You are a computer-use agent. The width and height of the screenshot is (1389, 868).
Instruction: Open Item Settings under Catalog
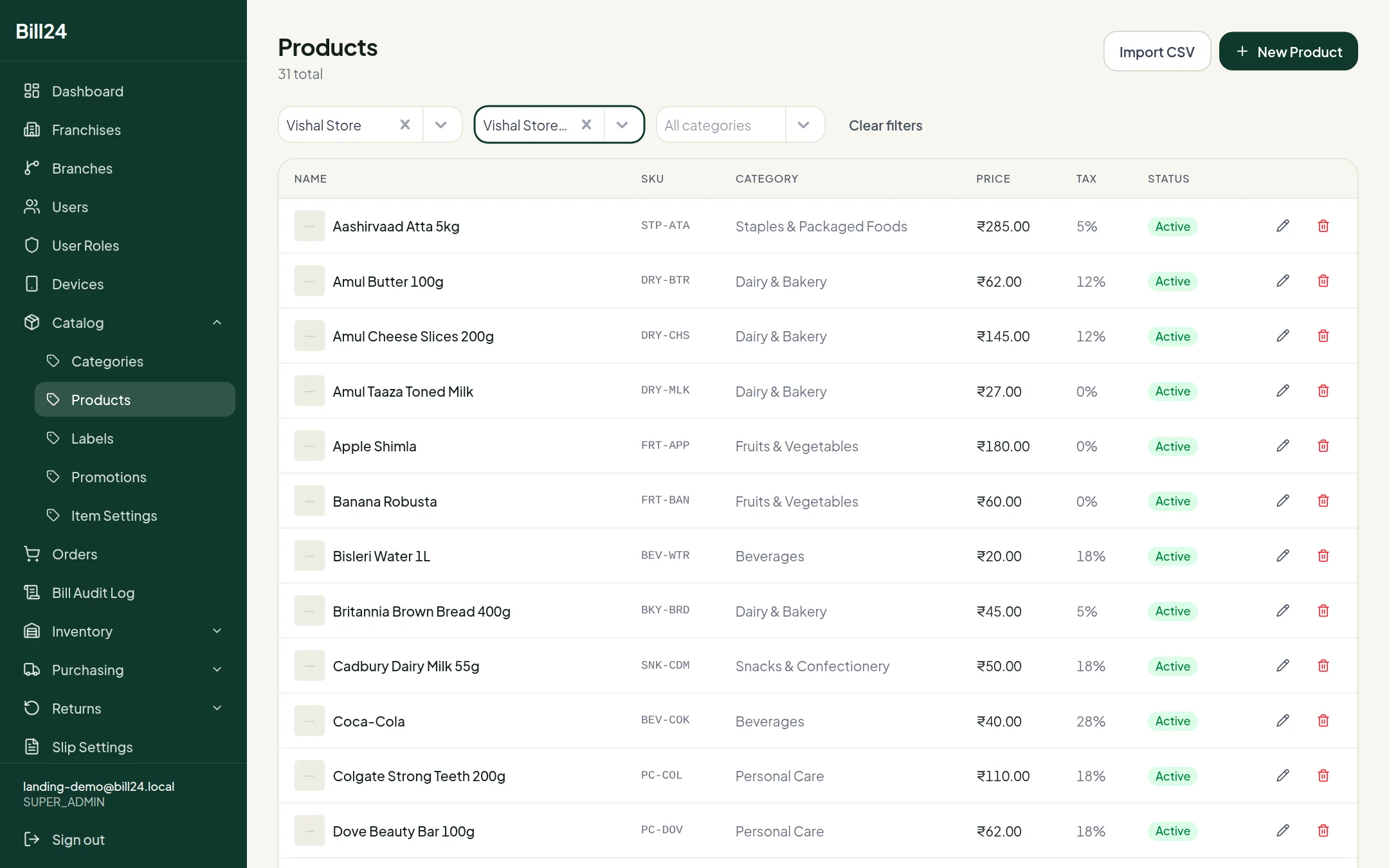pyautogui.click(x=135, y=516)
